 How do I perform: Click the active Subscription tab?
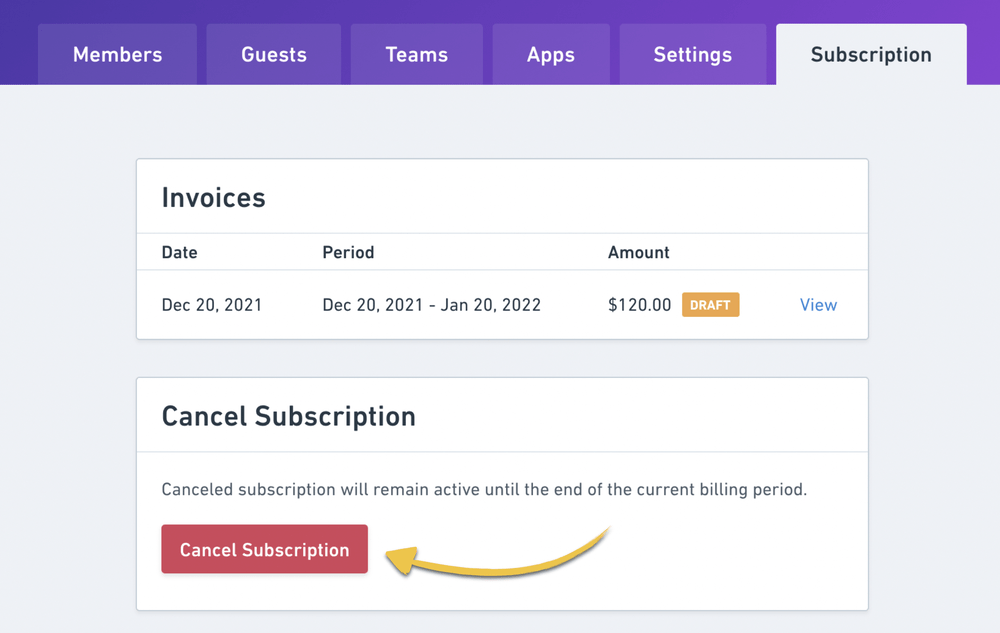pyautogui.click(x=871, y=55)
